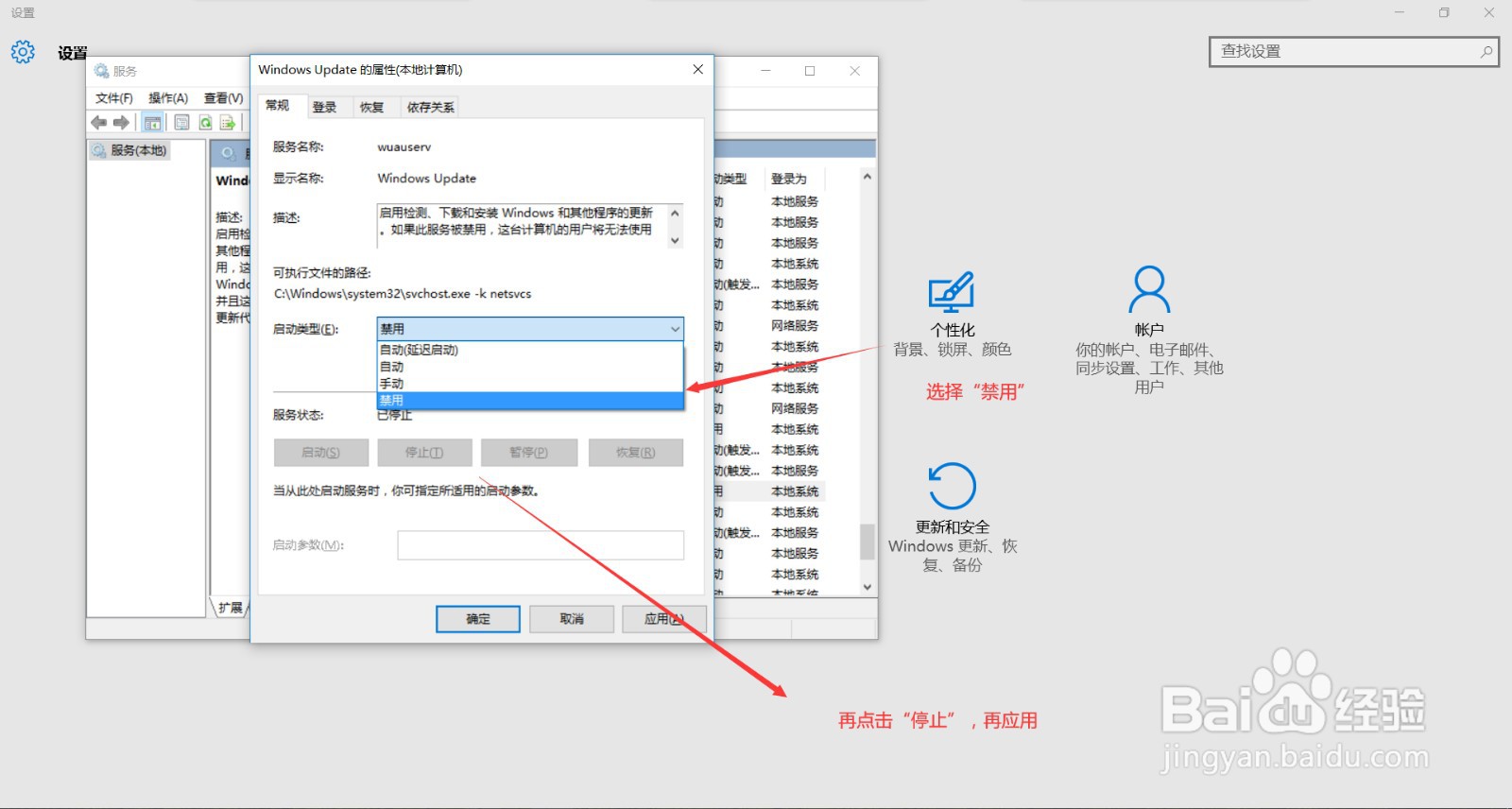Viewport: 1512px width, 809px height.
Task: Click the refresh icon in Services toolbar
Action: pyautogui.click(x=205, y=123)
